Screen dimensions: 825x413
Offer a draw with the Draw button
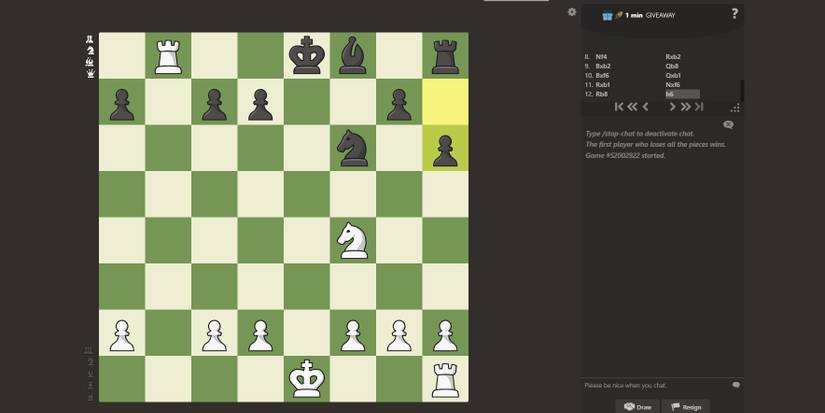[637, 407]
